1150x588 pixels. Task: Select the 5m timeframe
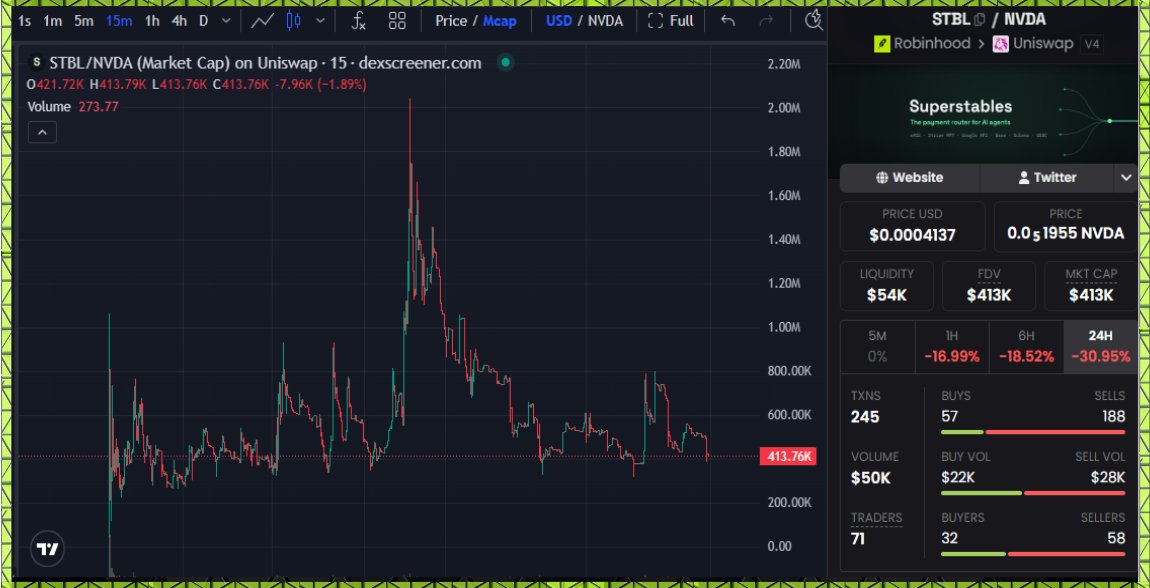click(x=84, y=21)
